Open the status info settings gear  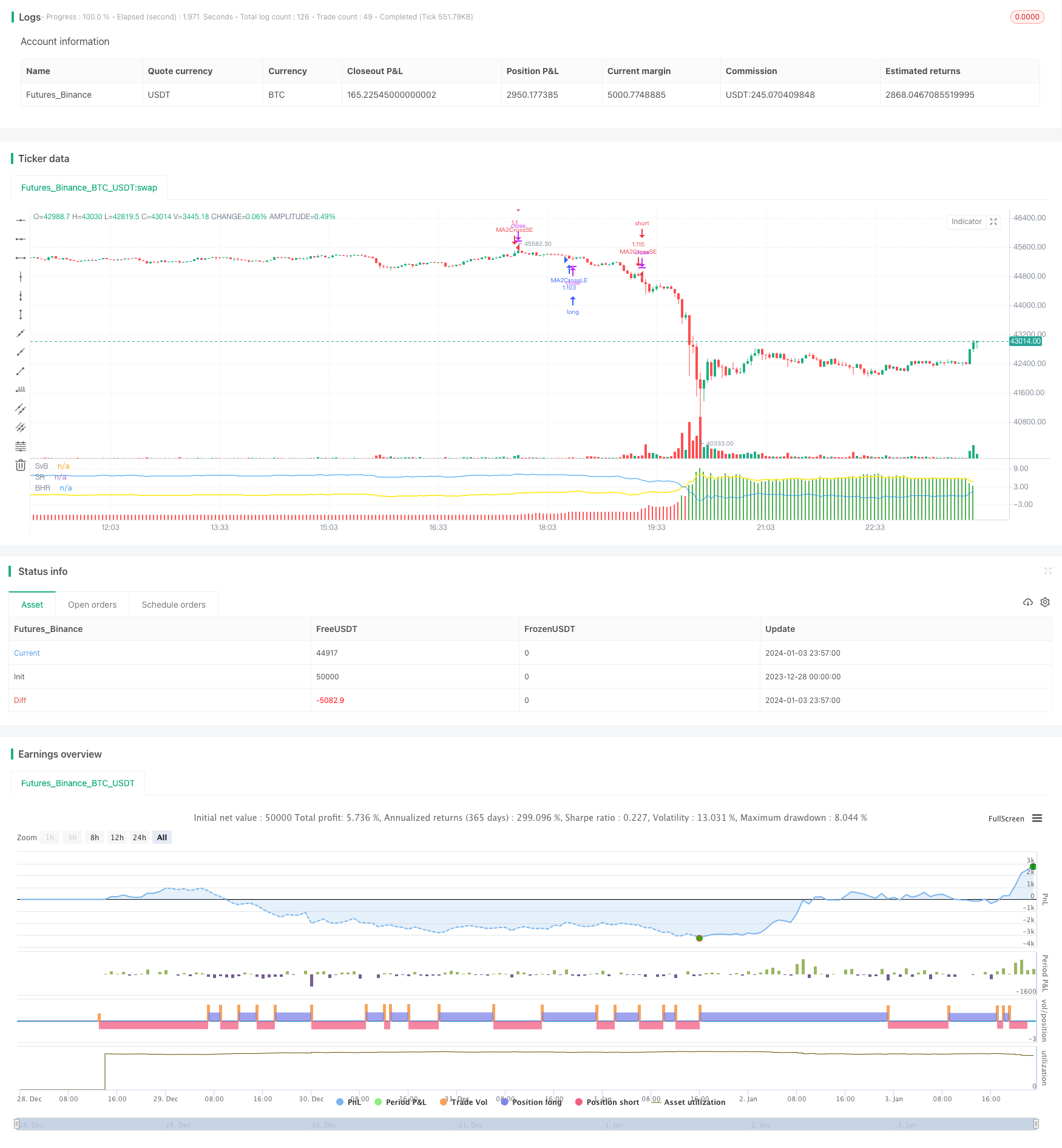[1045, 602]
